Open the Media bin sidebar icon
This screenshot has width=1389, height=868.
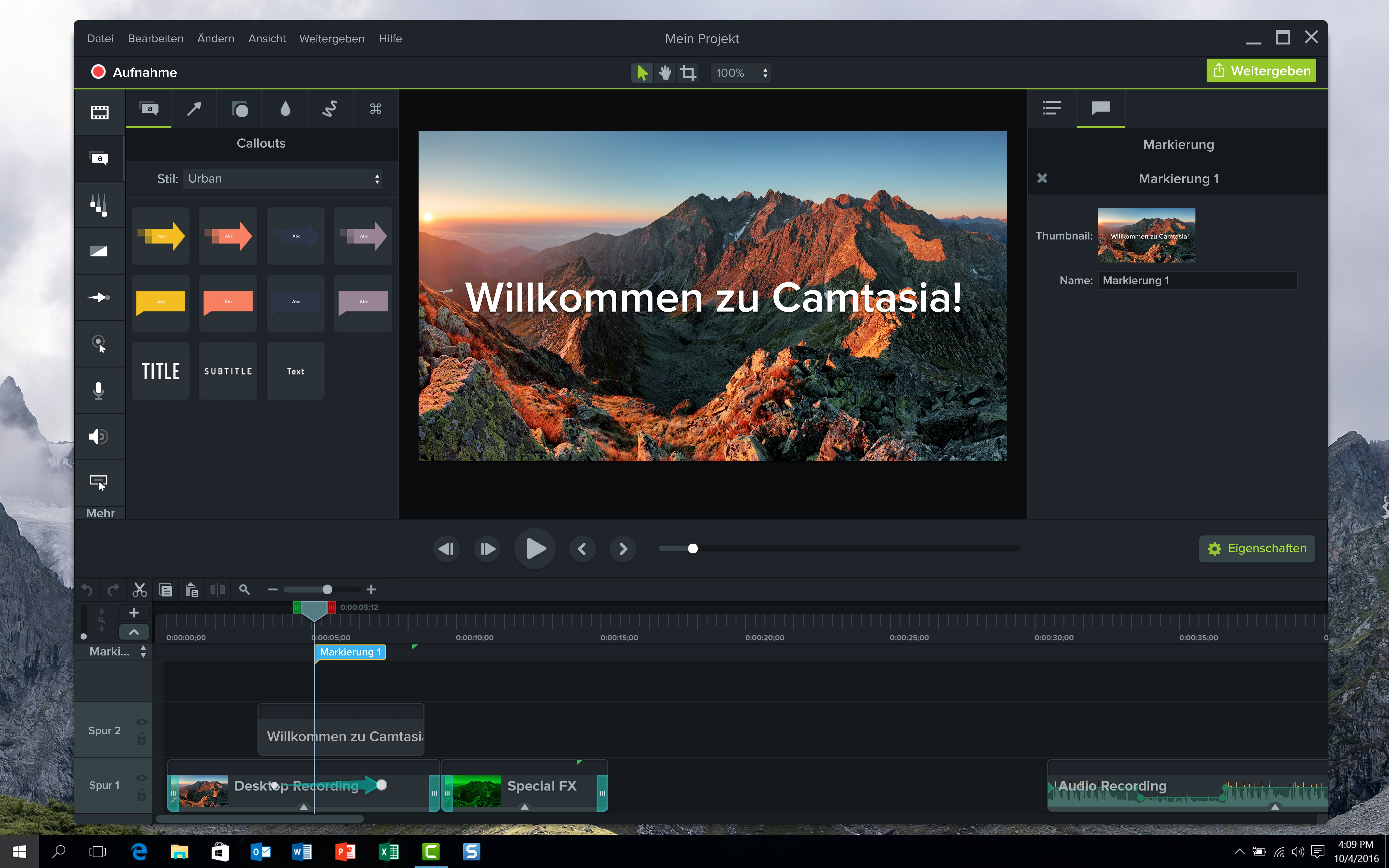(x=99, y=112)
